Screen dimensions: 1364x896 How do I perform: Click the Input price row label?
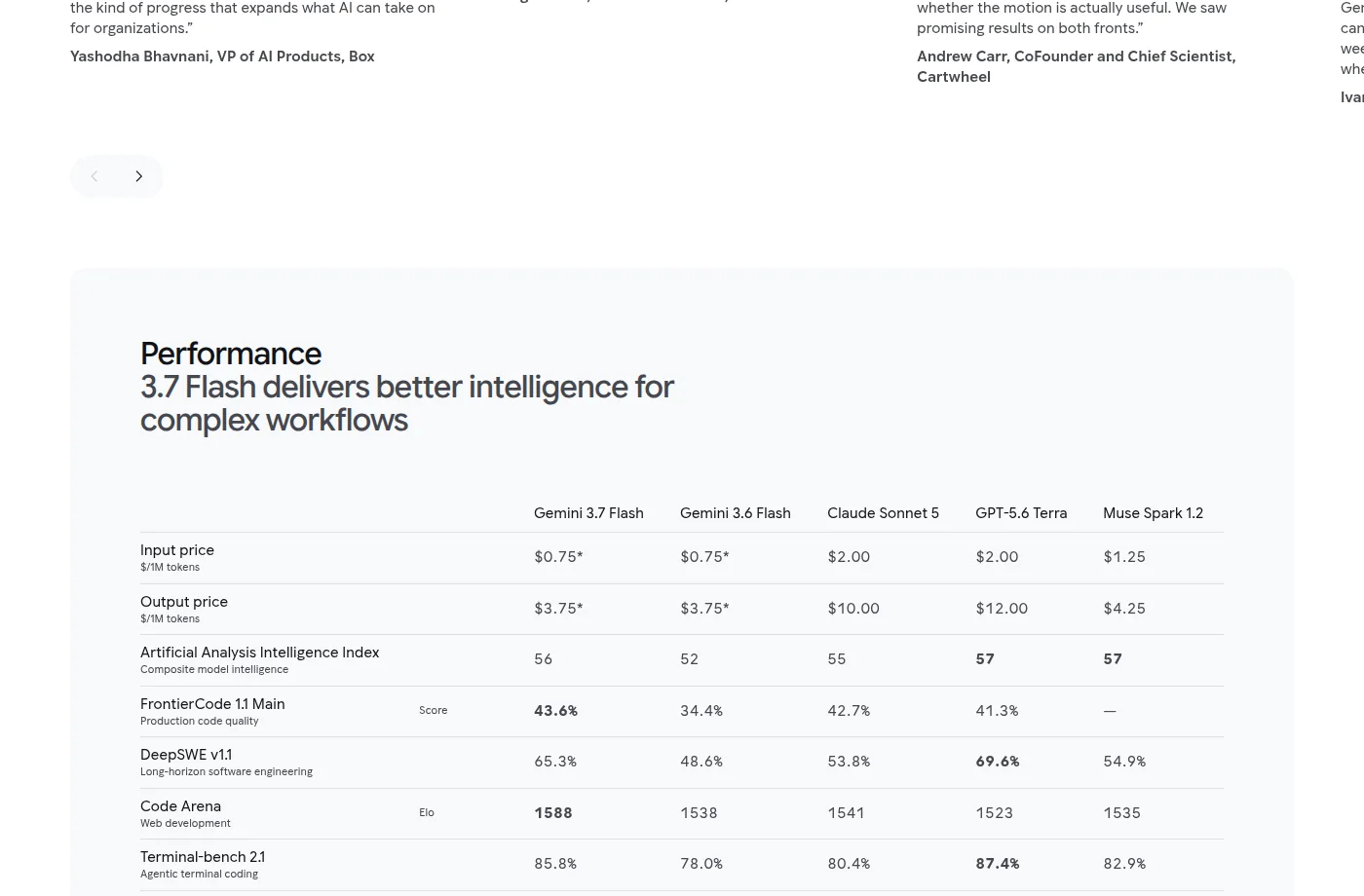(177, 550)
